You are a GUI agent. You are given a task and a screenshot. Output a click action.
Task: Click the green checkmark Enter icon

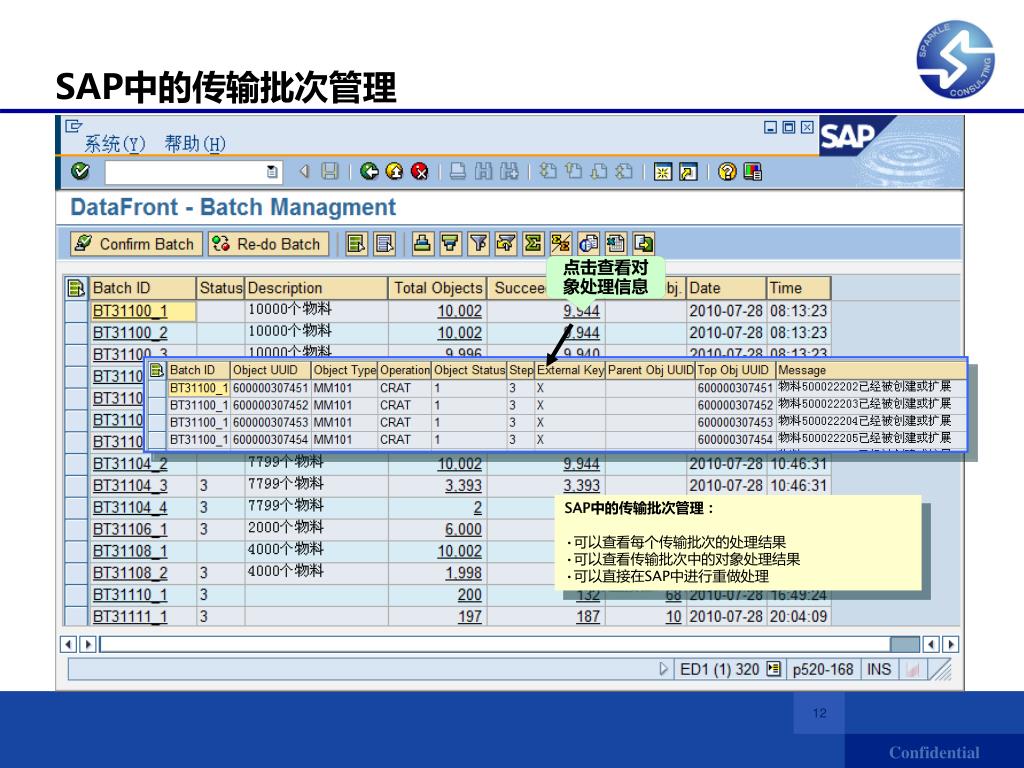(x=80, y=172)
